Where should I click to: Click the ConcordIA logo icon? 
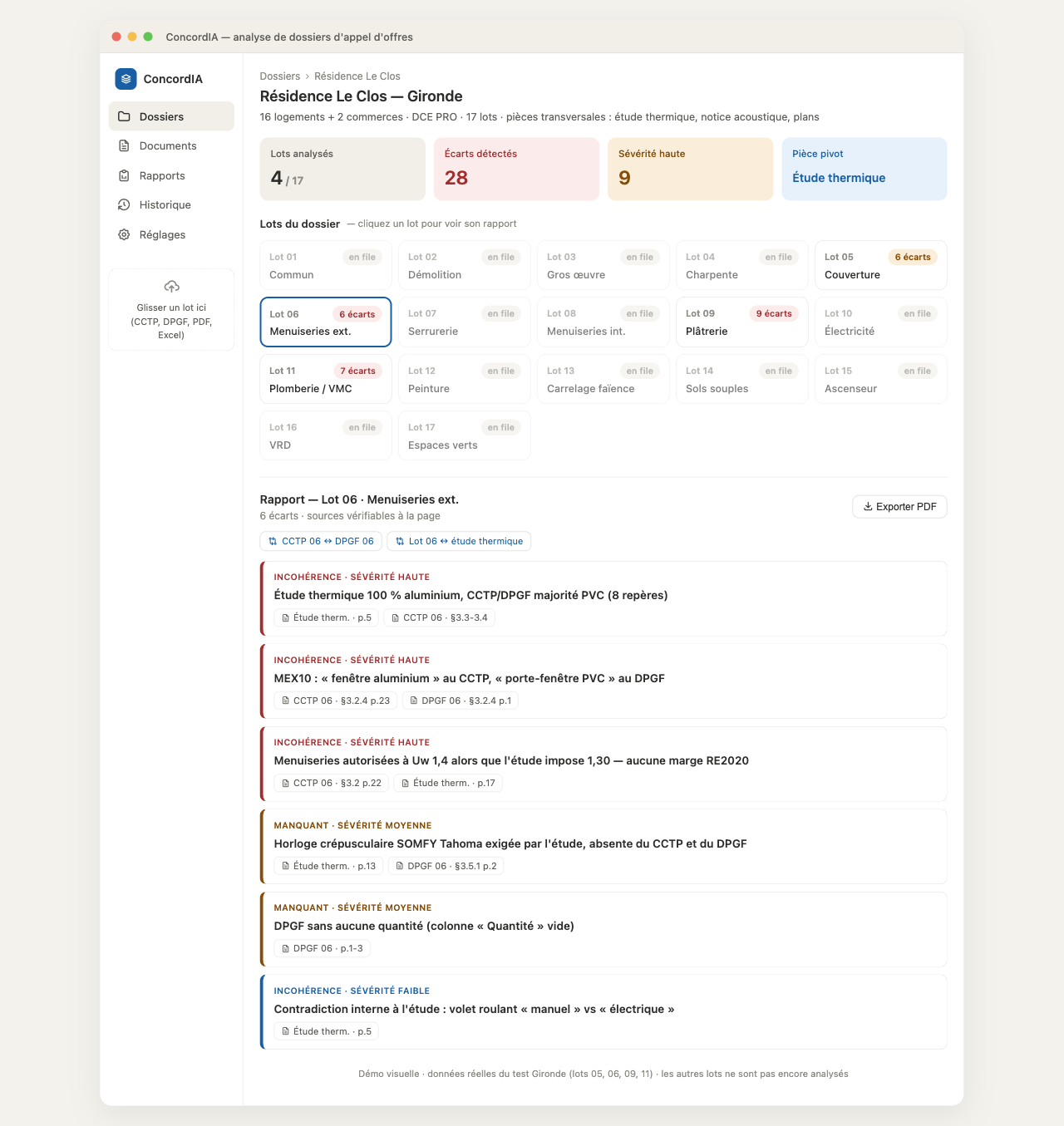pyautogui.click(x=126, y=79)
